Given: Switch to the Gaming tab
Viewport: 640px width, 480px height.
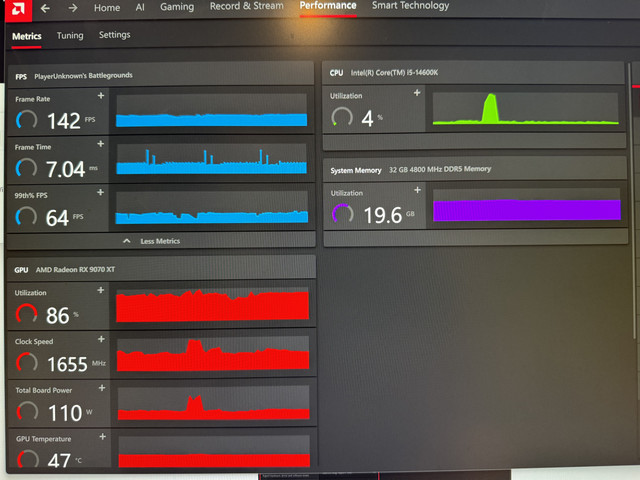Looking at the screenshot, I should (177, 7).
